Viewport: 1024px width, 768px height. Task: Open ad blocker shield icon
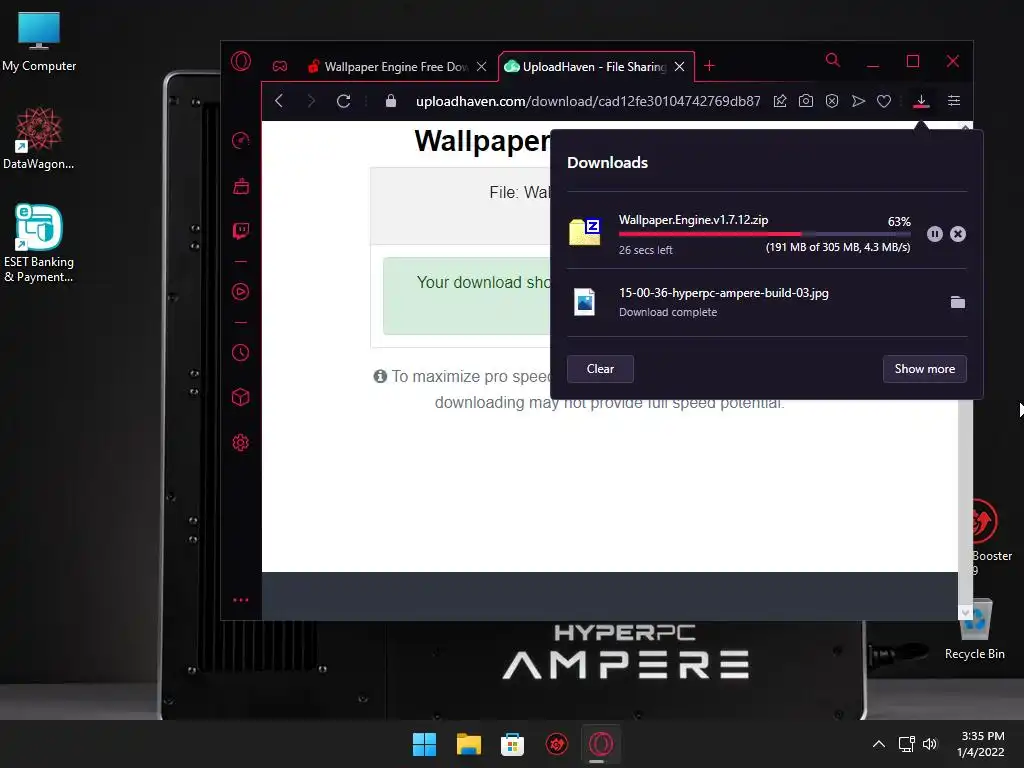pos(831,101)
